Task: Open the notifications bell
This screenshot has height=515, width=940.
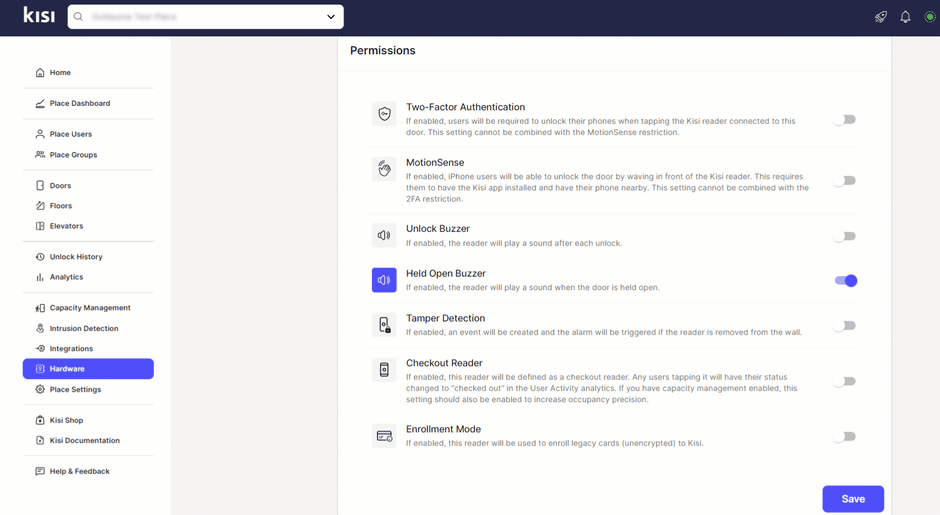Action: [x=905, y=17]
